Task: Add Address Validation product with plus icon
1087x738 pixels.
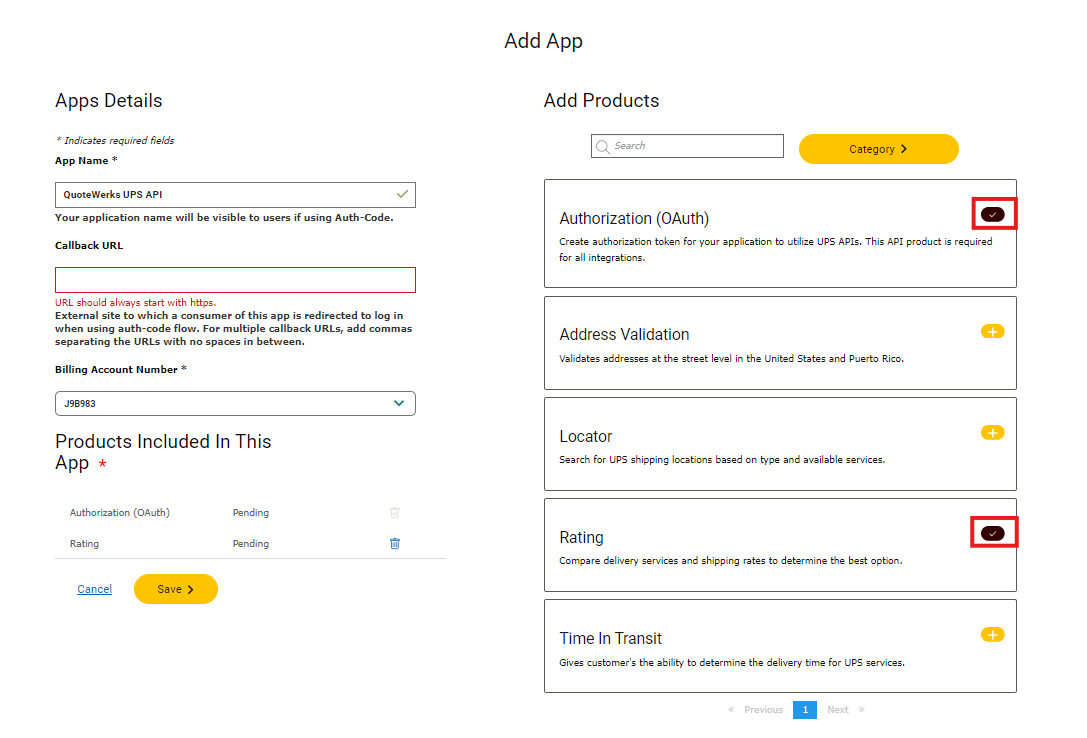Action: (992, 332)
